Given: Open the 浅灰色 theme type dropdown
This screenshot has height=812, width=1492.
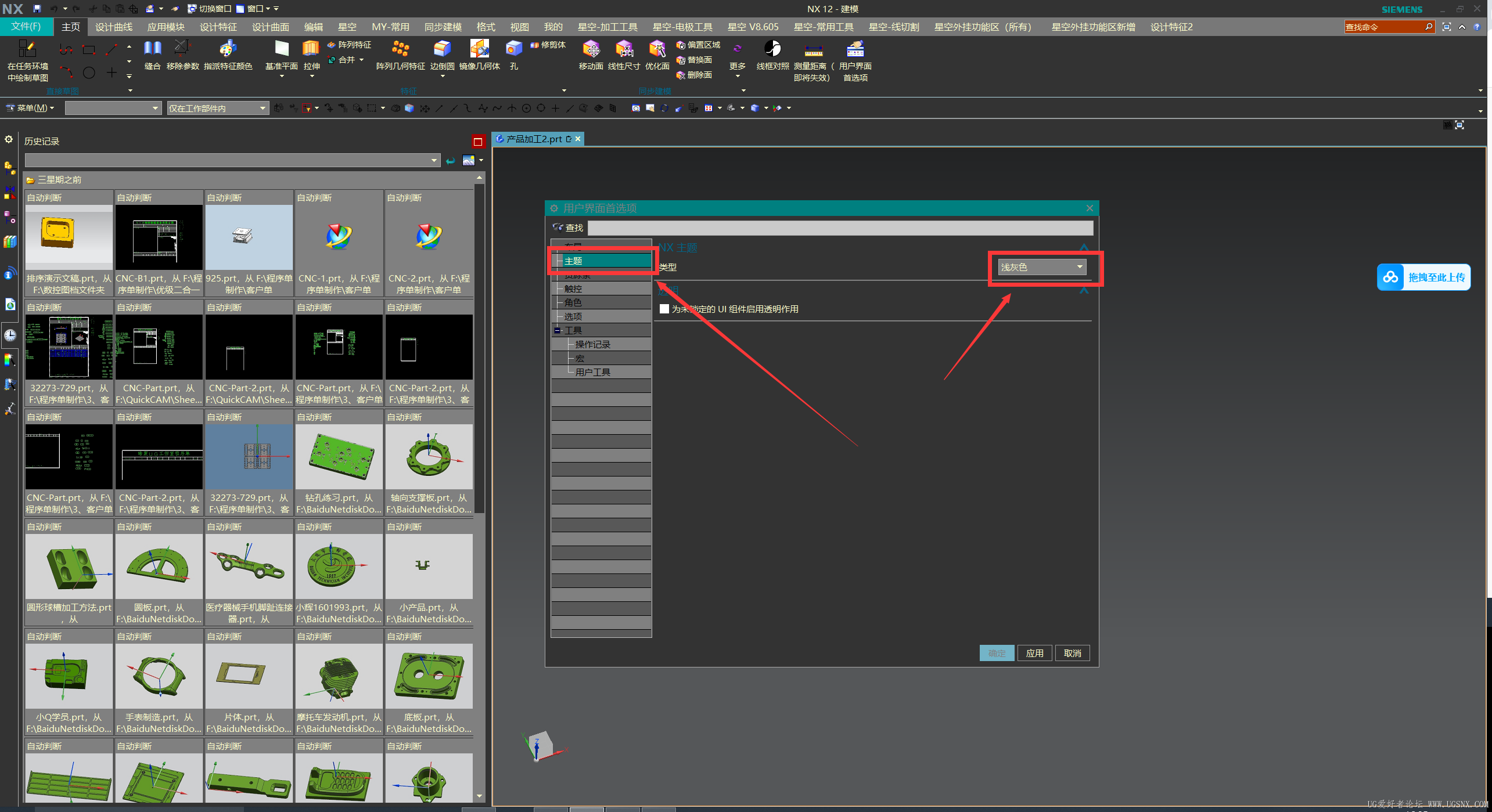Looking at the screenshot, I should (x=1041, y=267).
